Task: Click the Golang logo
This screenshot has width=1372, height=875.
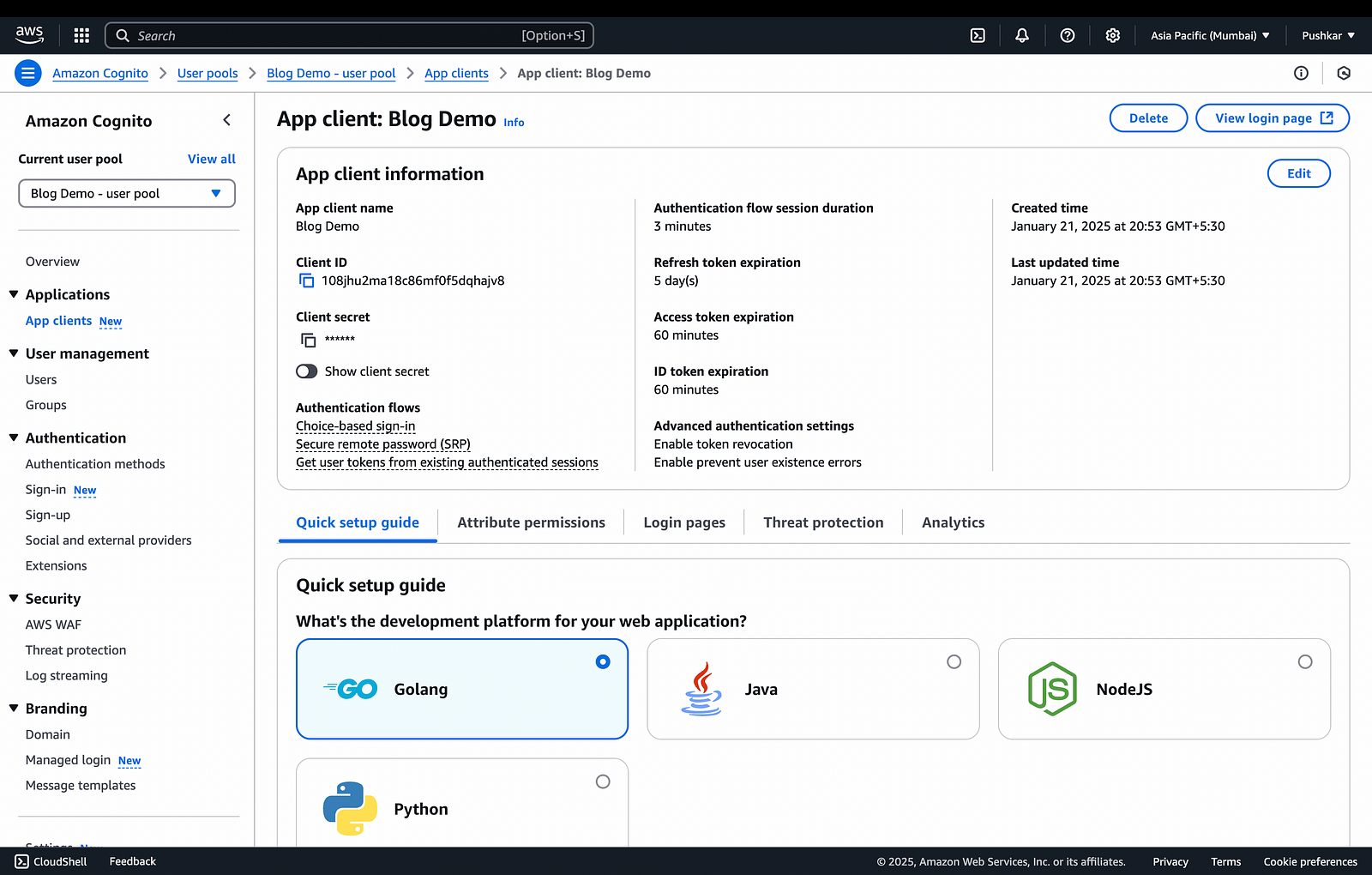Action: point(350,689)
